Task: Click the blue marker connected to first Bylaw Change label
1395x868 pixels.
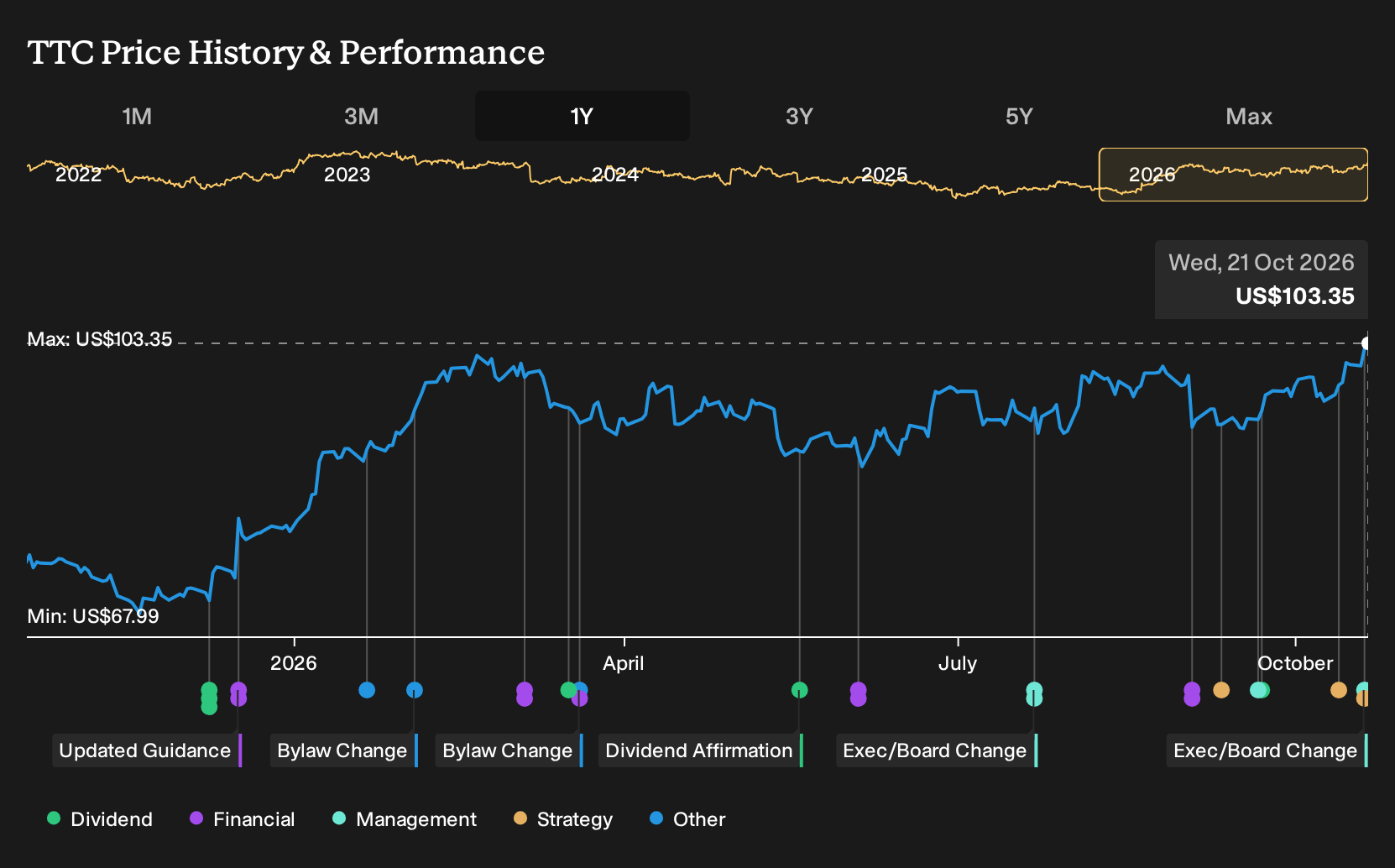Action: 415,690
